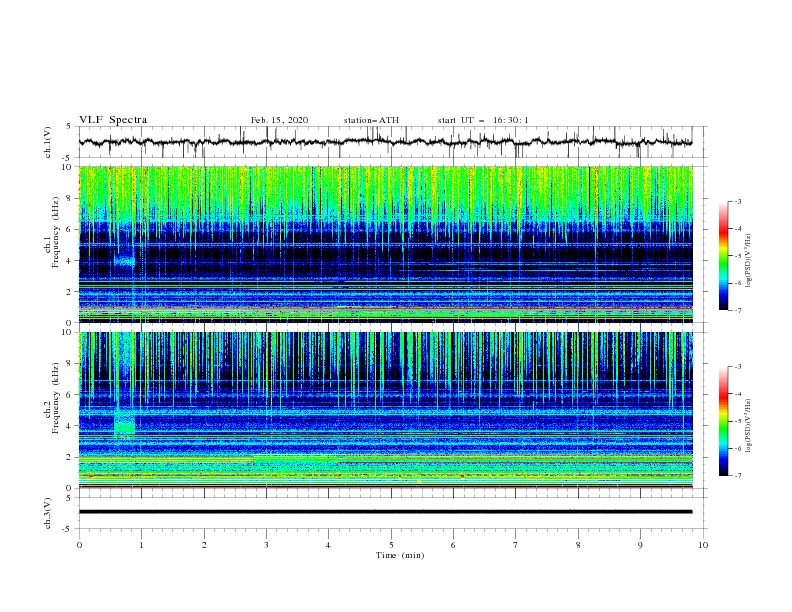The width and height of the screenshot is (792, 612).
Task: Select the date text "Feb. 15, 2020"
Action: [x=279, y=120]
